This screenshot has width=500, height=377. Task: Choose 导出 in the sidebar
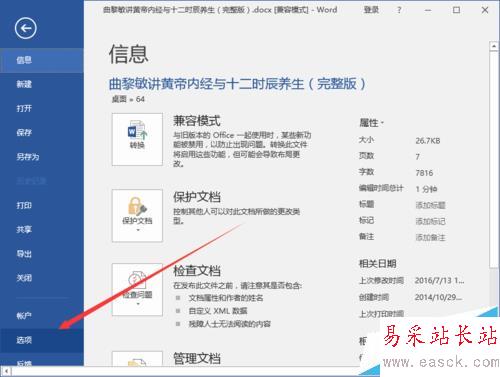click(42, 254)
